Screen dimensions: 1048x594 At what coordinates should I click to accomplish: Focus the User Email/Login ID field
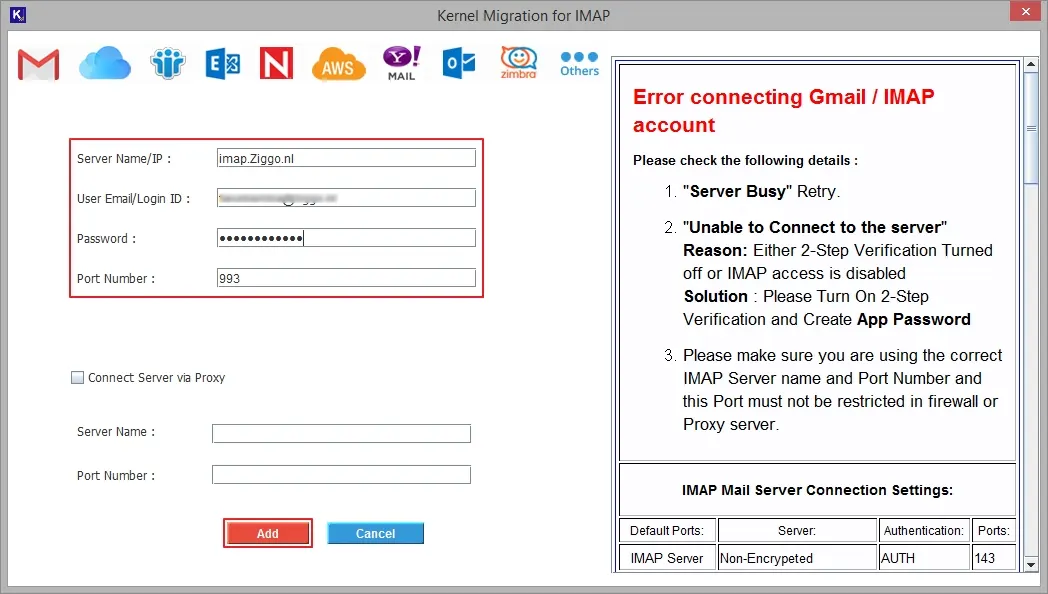[346, 198]
